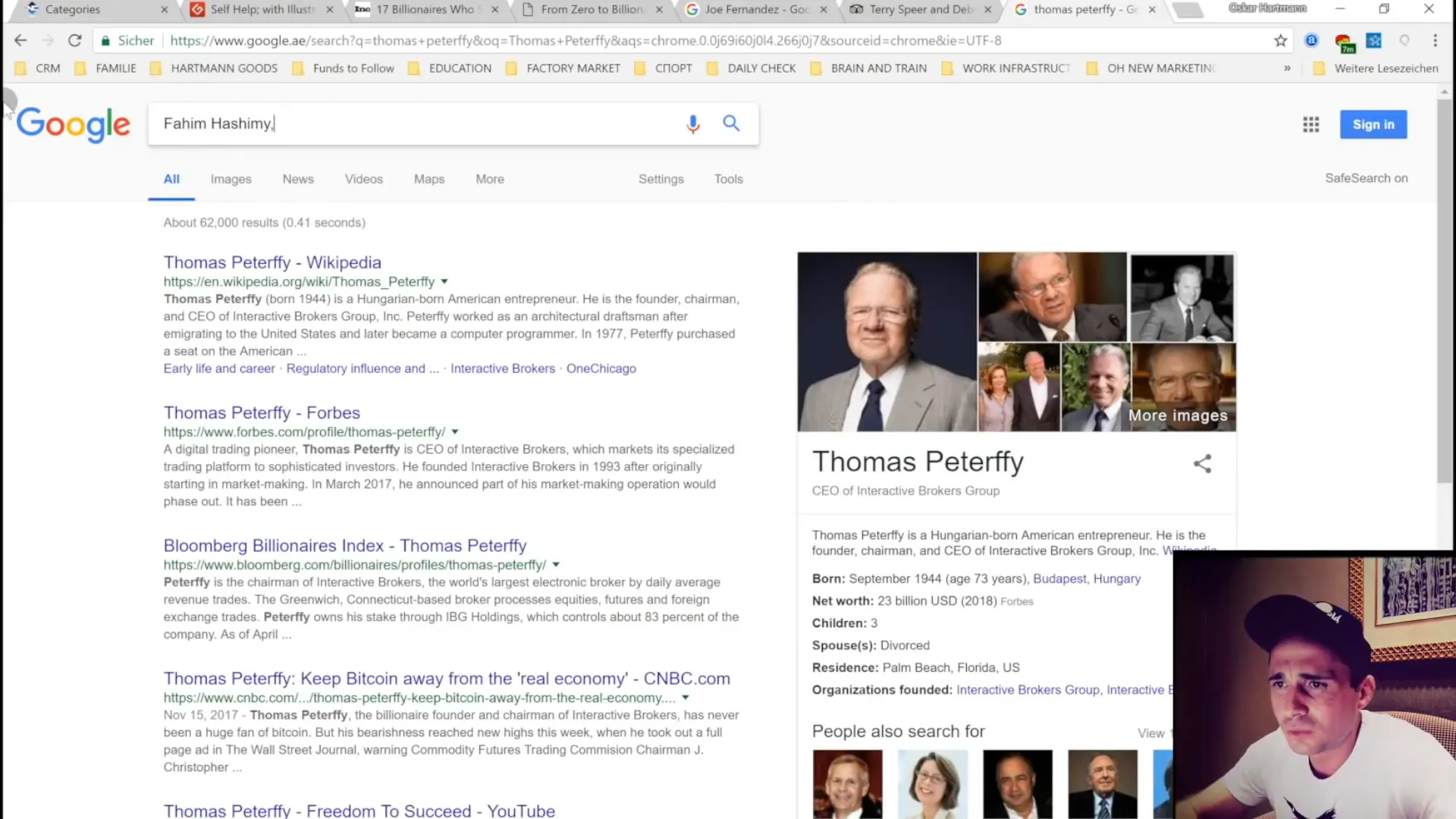Click the secure lock icon in address bar
Screen dimensions: 1456x819
click(x=105, y=41)
